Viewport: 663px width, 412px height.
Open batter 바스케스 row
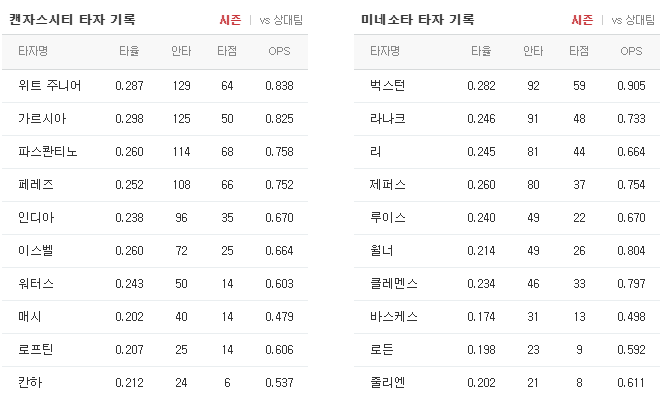507,317
